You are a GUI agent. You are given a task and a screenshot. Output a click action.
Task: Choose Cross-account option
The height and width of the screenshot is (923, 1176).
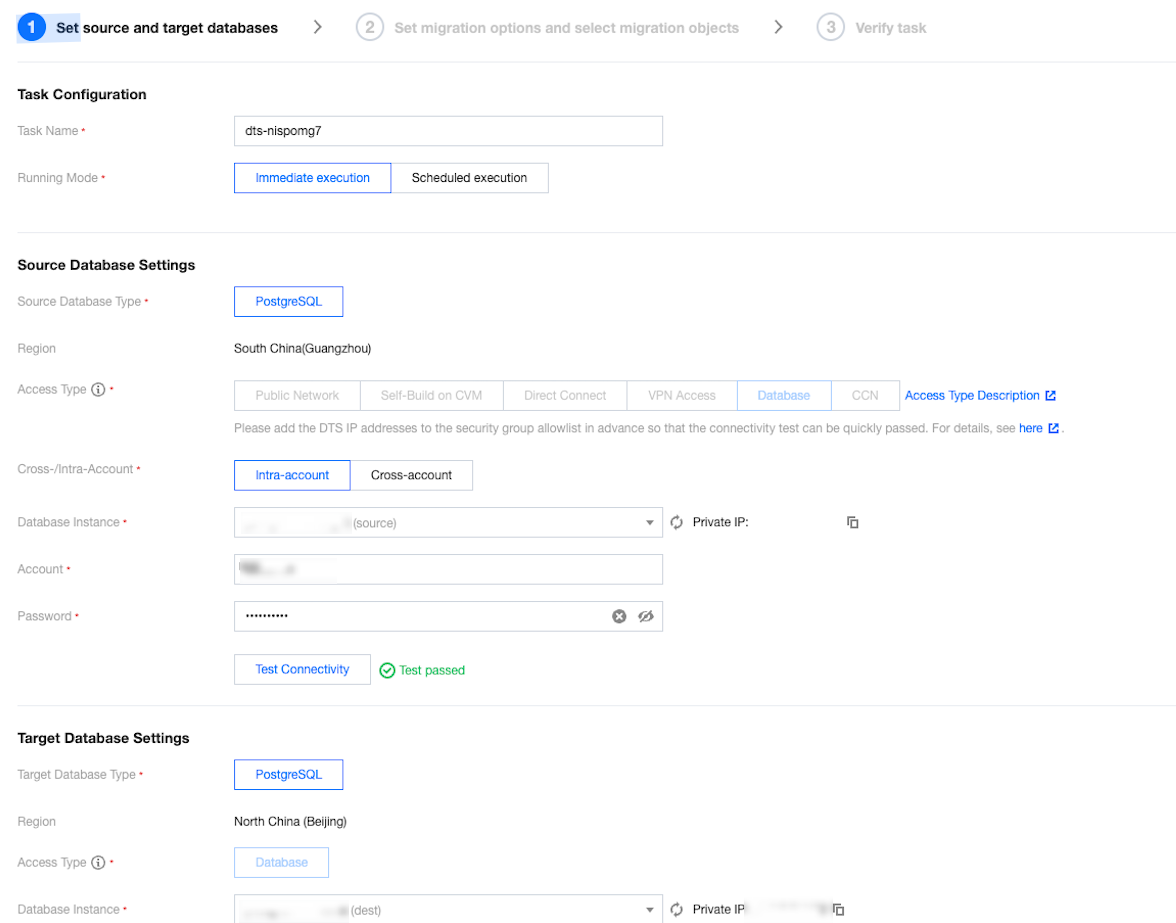(x=411, y=475)
